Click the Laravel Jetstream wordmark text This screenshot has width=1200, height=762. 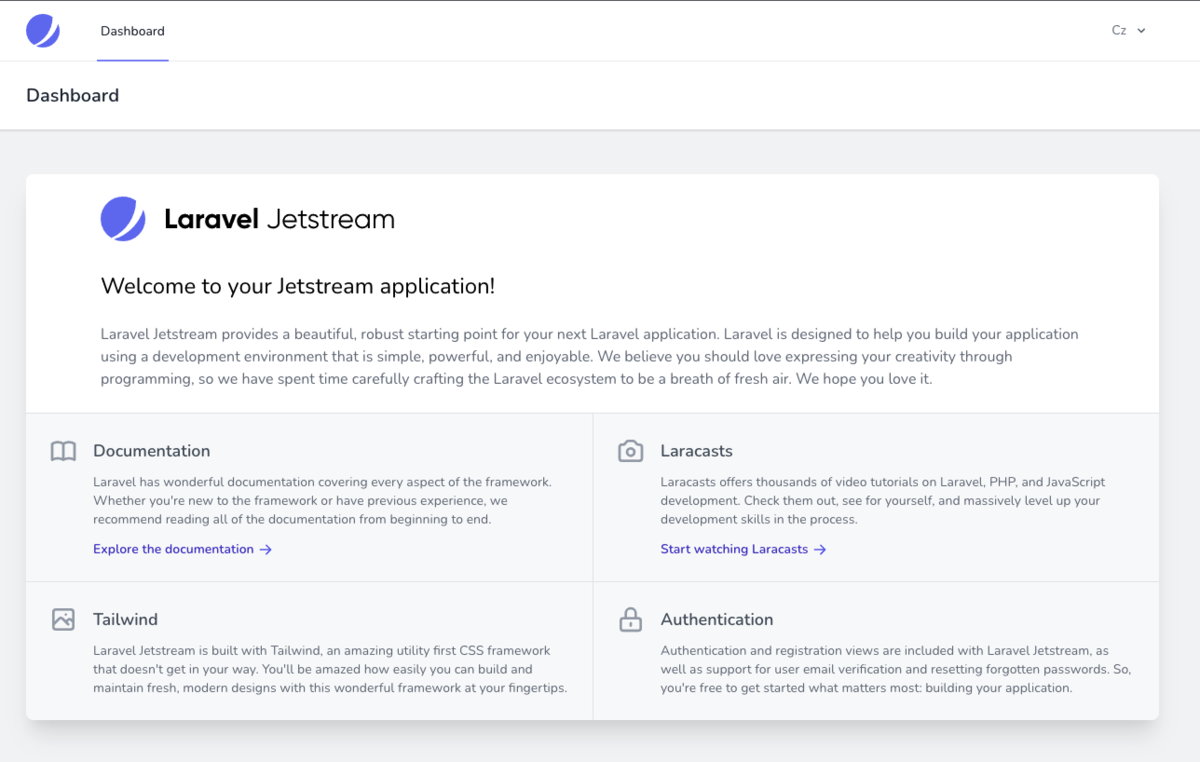[279, 219]
